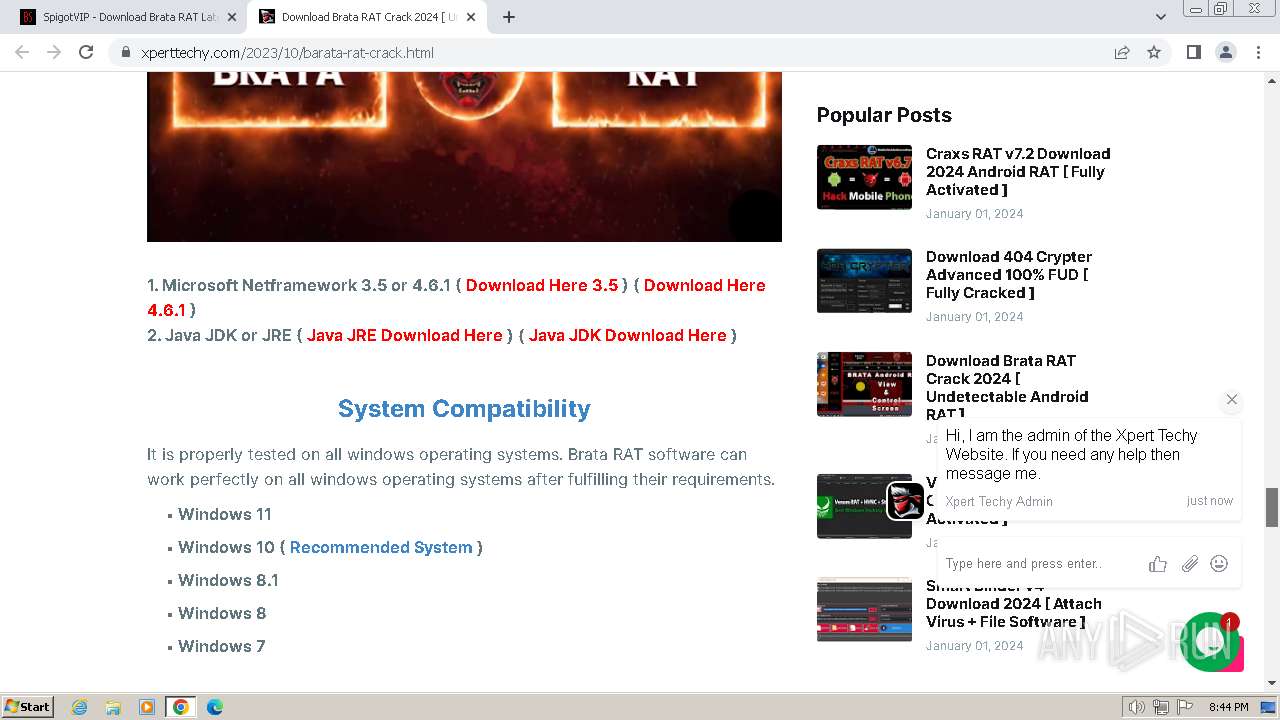Click Smart Binder post thumbnail

(864, 609)
